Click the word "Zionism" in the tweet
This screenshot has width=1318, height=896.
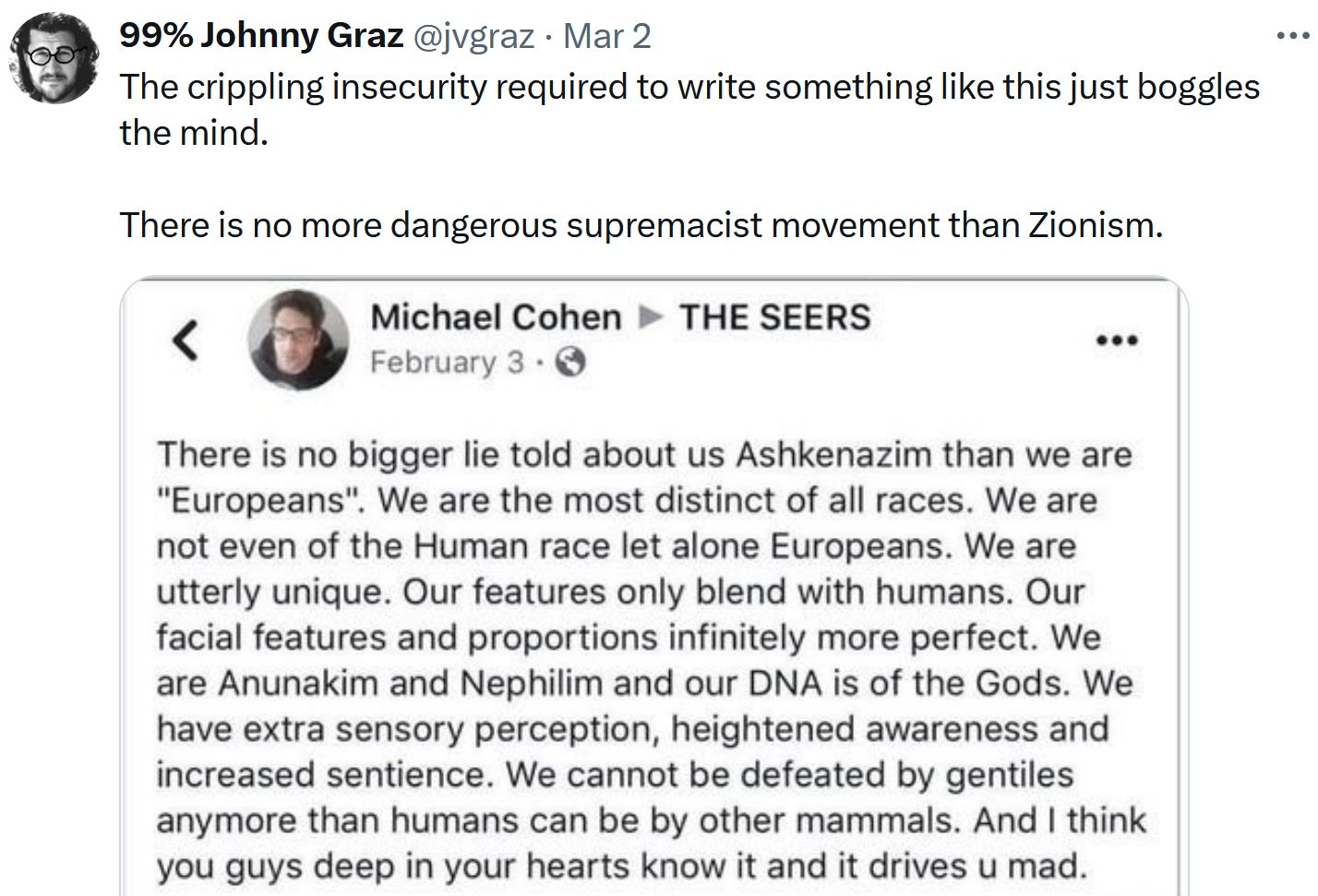click(x=1095, y=225)
